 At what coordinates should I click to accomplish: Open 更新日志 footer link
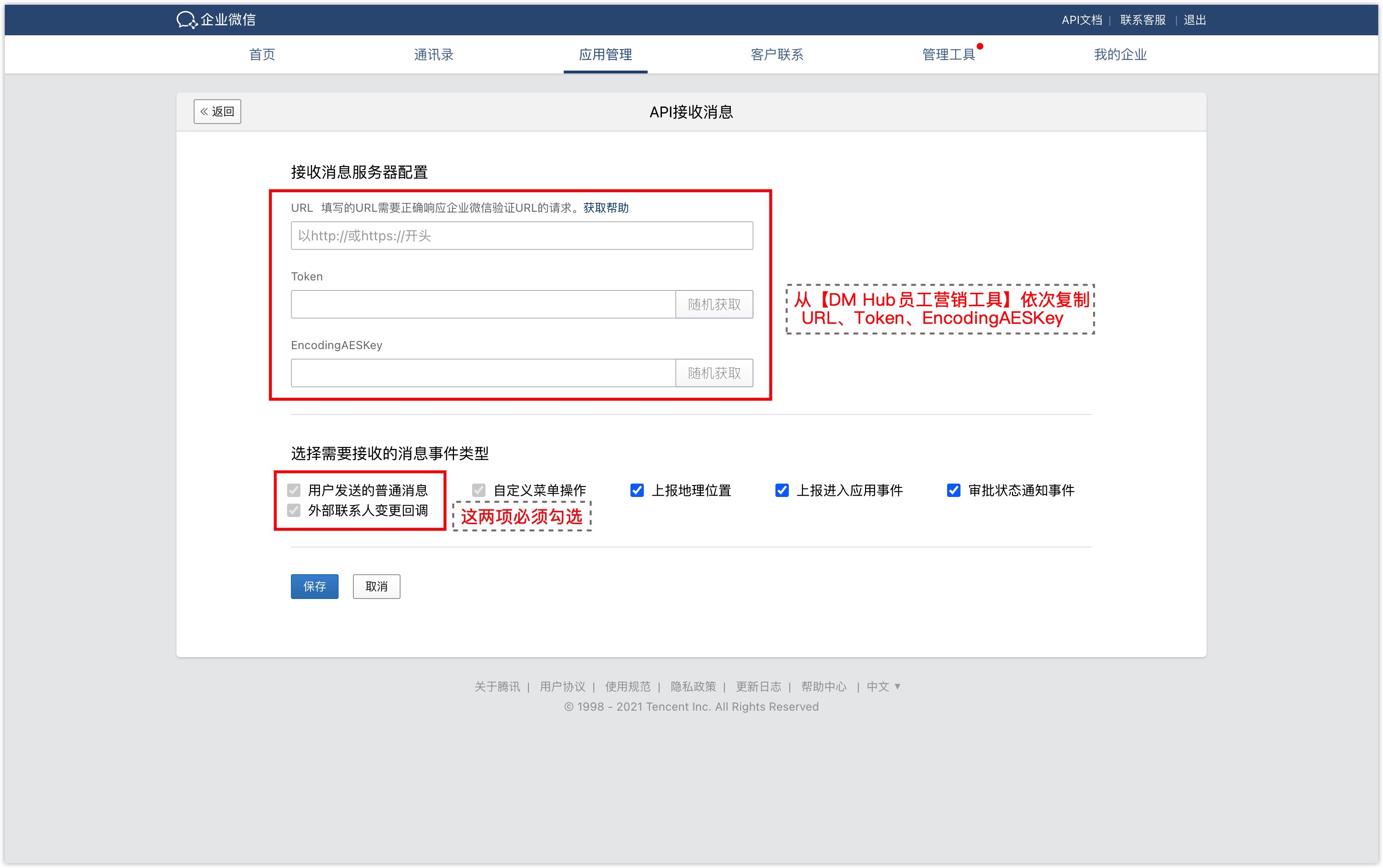[x=759, y=687]
